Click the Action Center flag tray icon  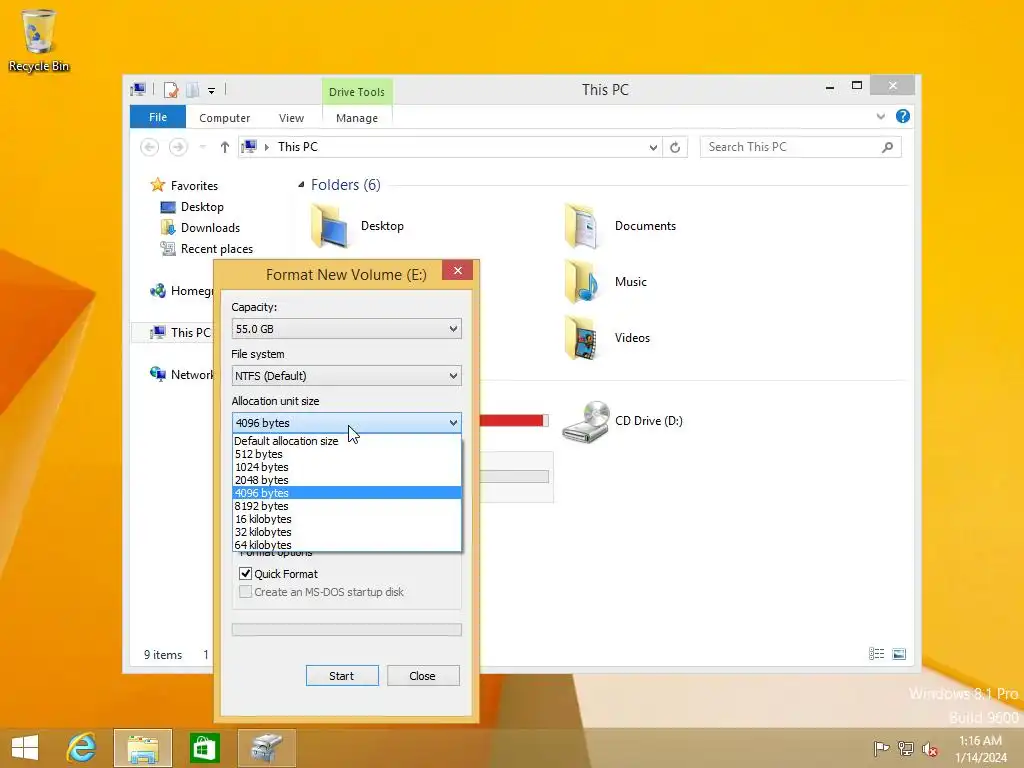881,748
